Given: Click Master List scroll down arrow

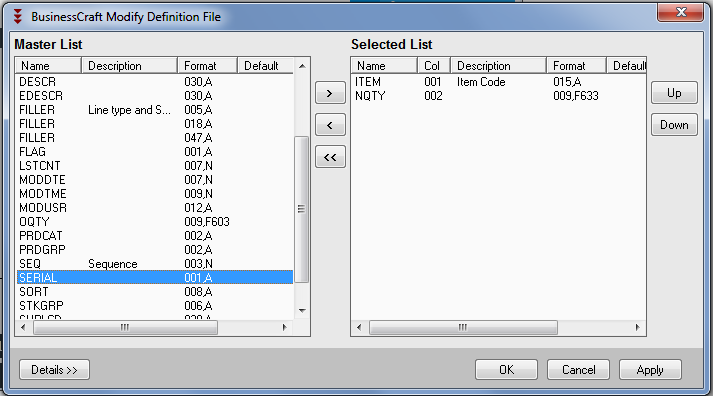Looking at the screenshot, I should click(x=302, y=311).
